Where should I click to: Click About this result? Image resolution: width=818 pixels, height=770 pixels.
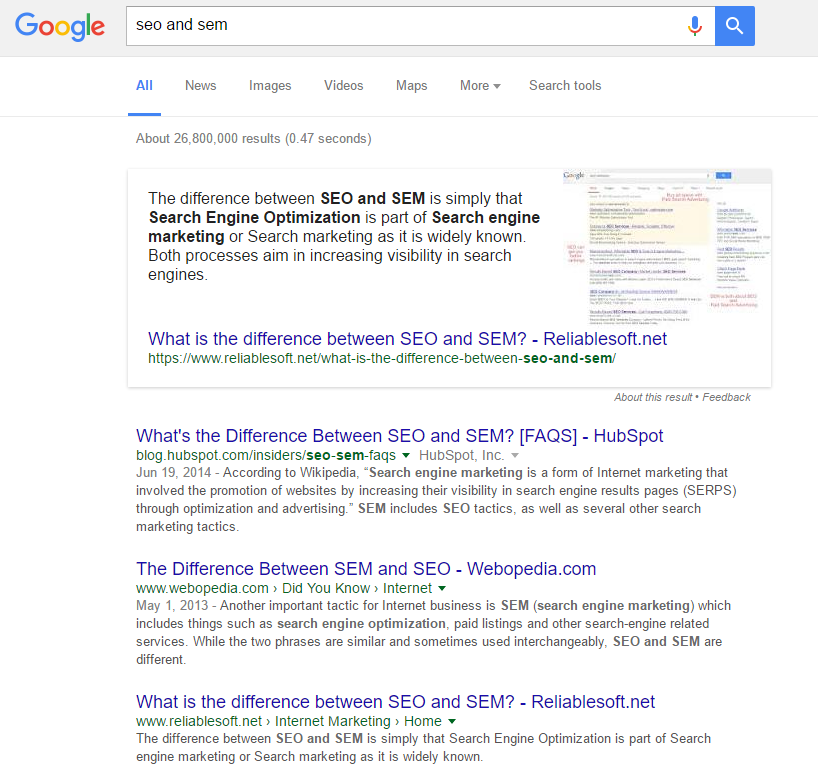tap(653, 397)
